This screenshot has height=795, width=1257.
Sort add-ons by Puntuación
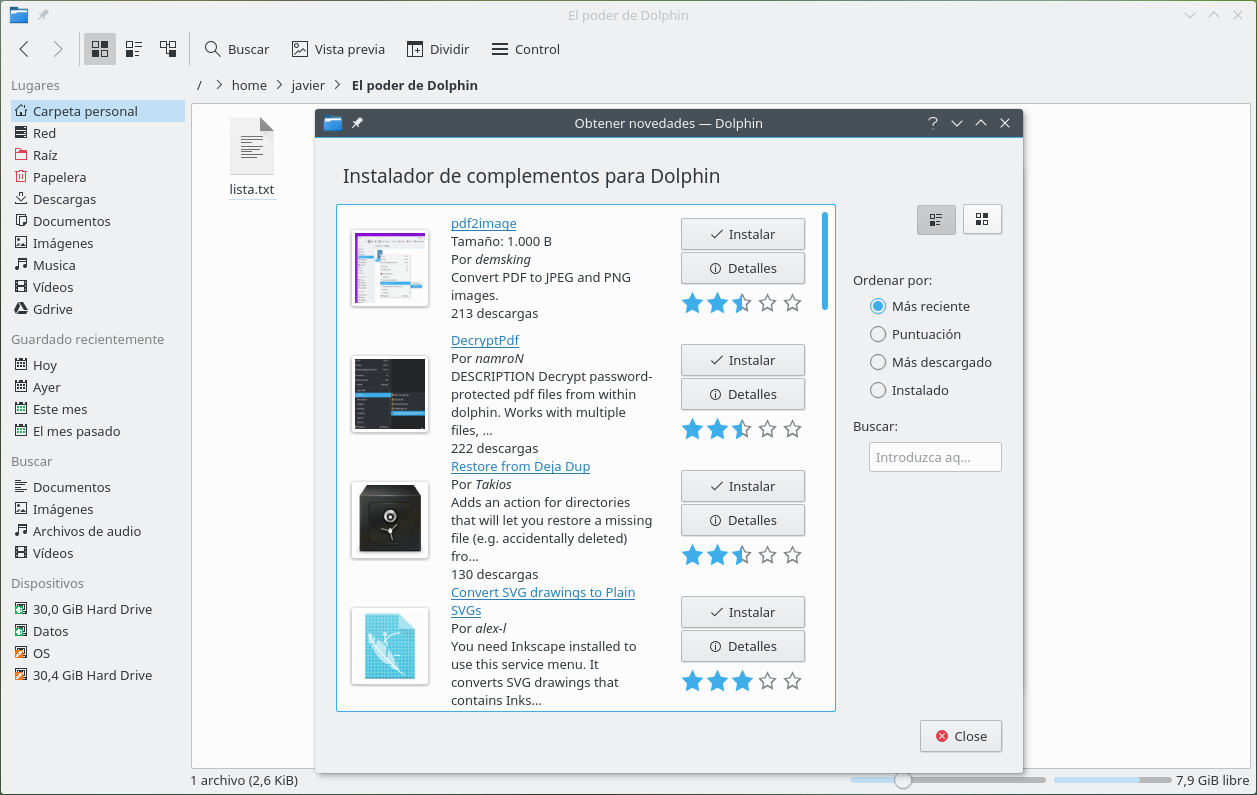click(x=915, y=334)
